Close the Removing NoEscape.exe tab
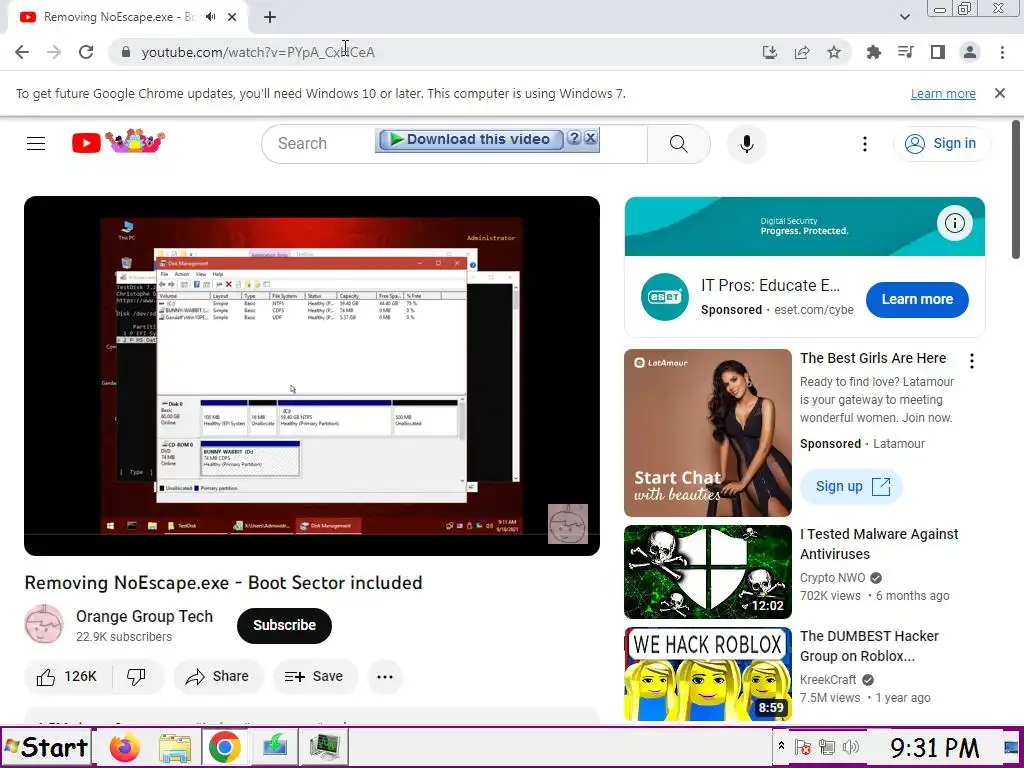 [232, 17]
